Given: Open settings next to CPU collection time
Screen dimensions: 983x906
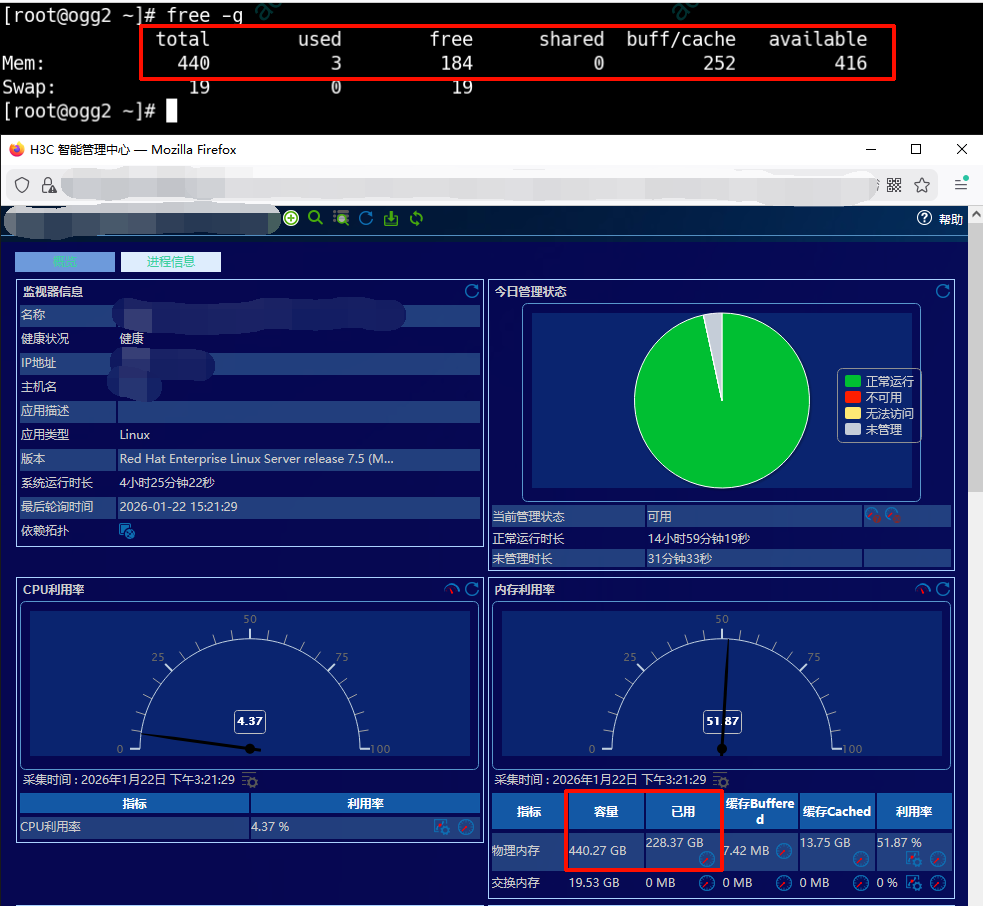Looking at the screenshot, I should [x=250, y=781].
